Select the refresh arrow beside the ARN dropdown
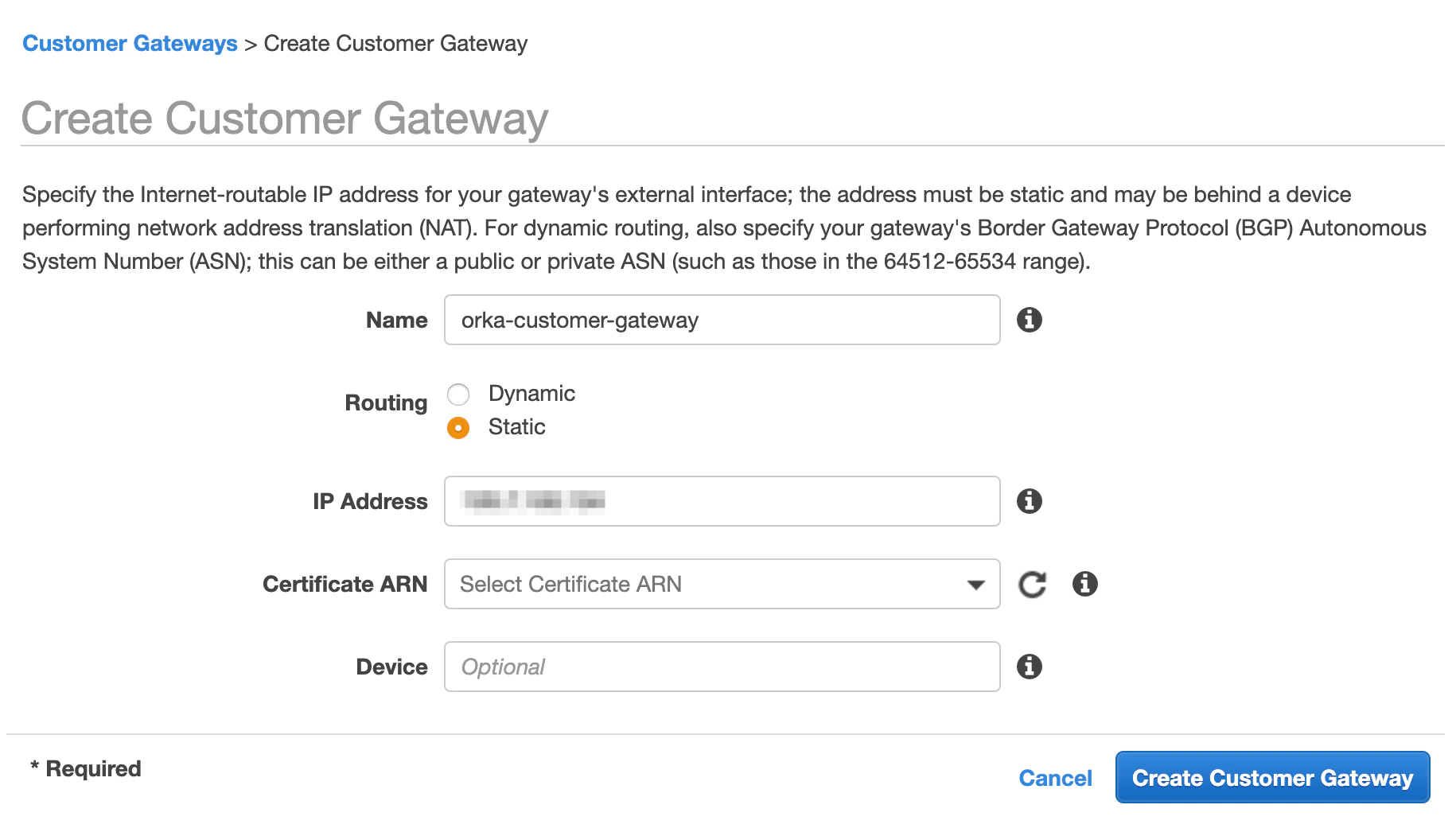The height and width of the screenshot is (832, 1456). coord(1031,584)
